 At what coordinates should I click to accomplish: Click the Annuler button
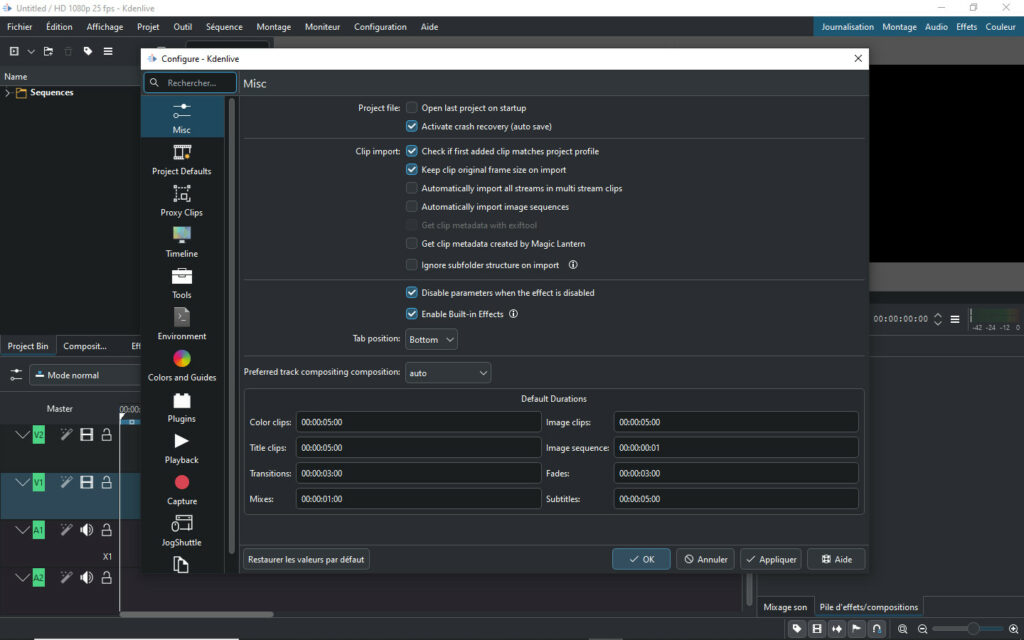coord(705,559)
